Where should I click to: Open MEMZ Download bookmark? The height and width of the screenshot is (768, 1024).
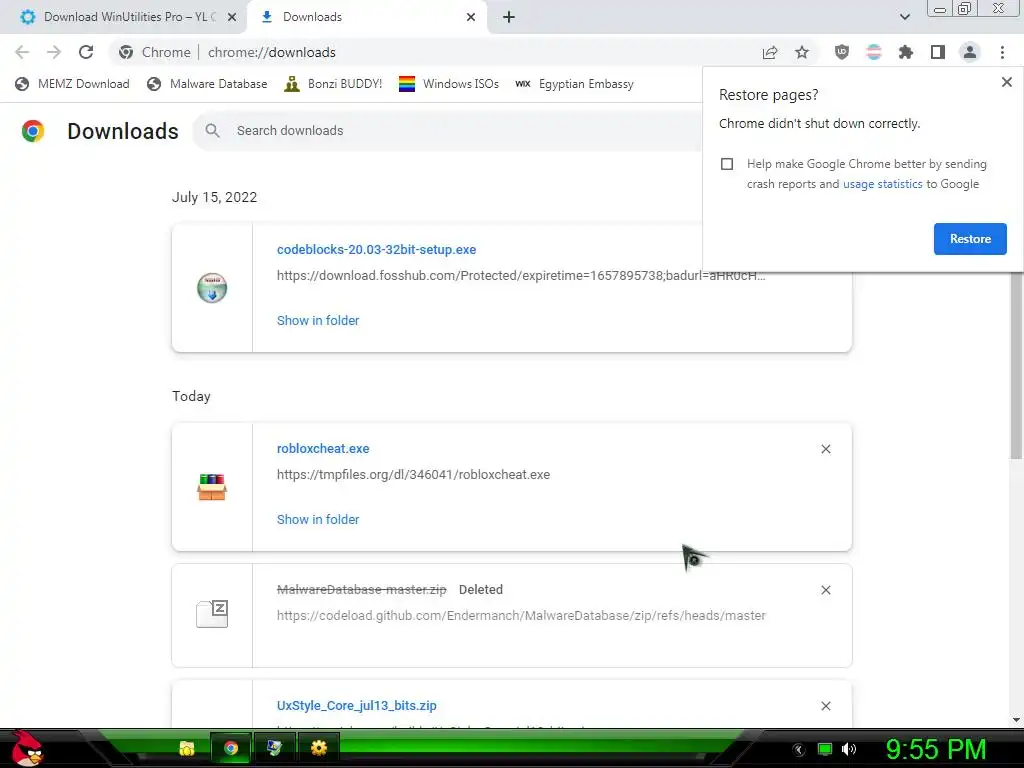[x=72, y=84]
